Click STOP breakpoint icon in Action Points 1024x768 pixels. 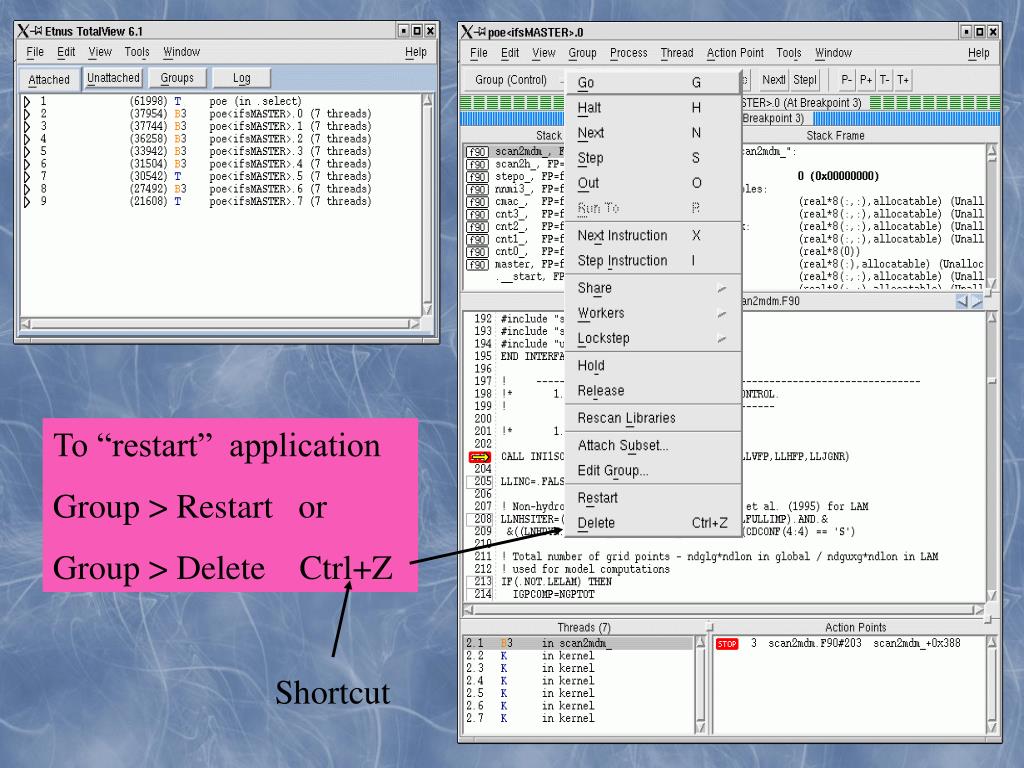coord(727,644)
